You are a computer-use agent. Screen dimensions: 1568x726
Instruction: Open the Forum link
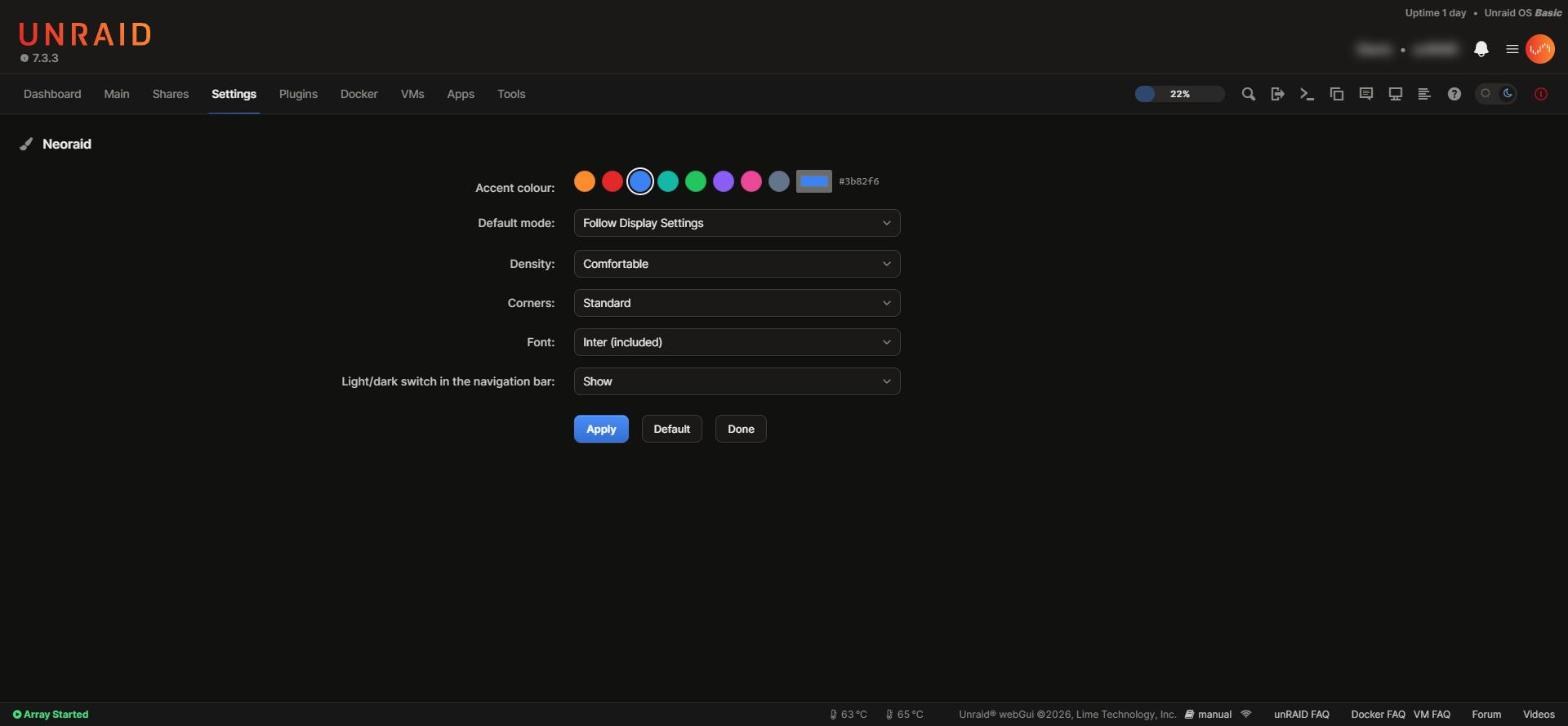tap(1486, 715)
